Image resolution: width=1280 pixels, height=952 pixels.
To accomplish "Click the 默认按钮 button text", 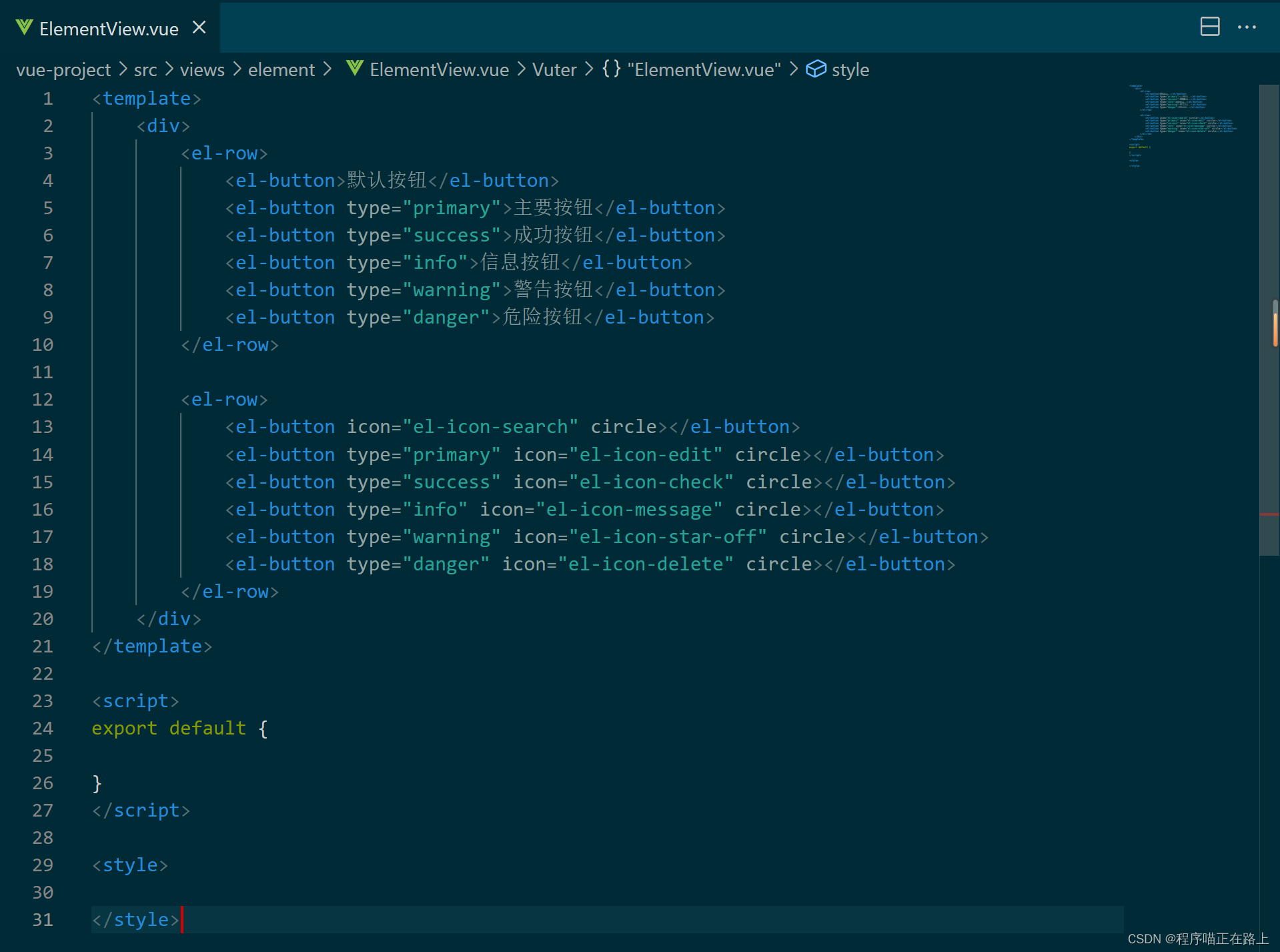I will 386,181.
